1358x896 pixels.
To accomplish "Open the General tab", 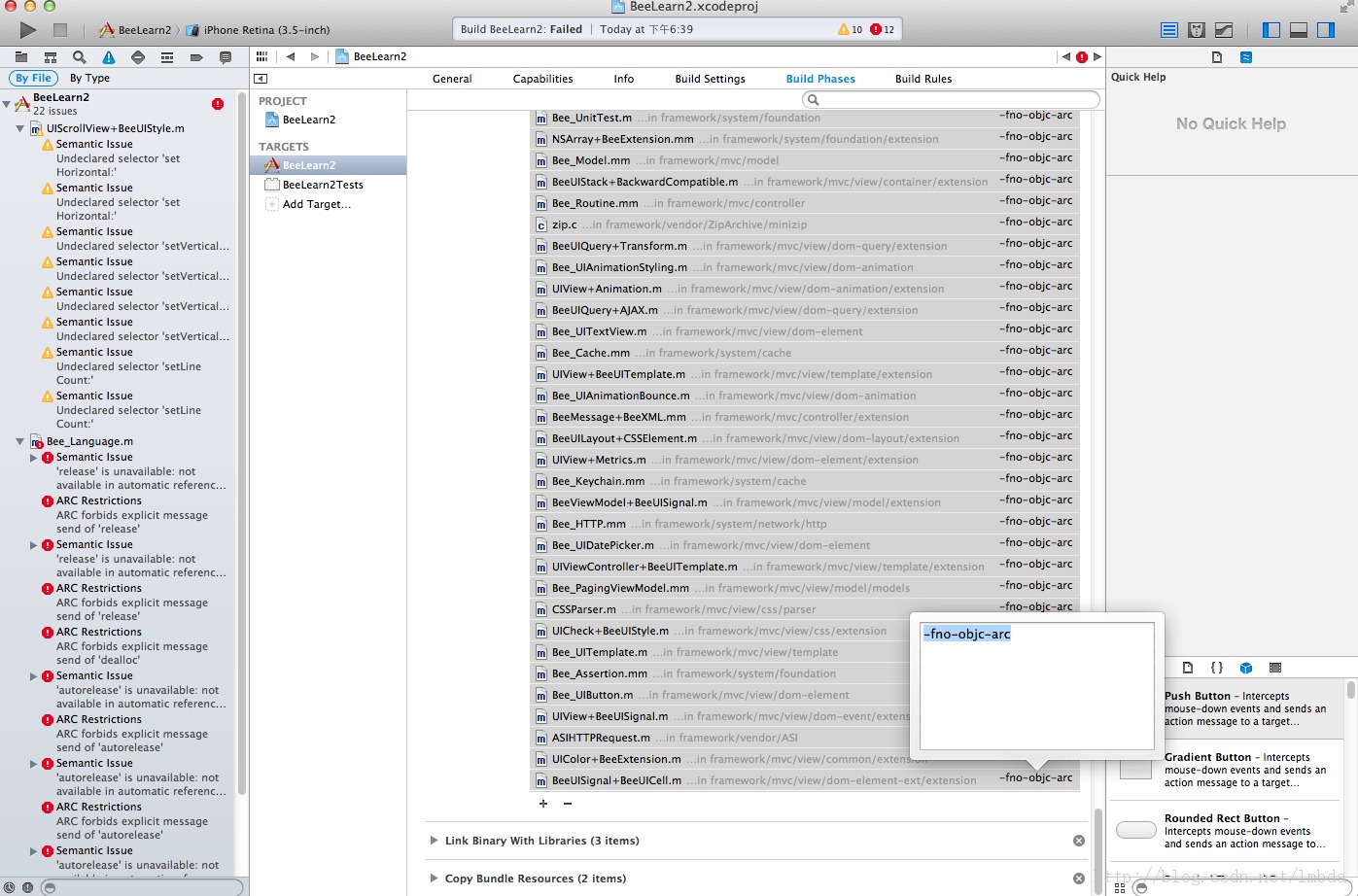I will pyautogui.click(x=452, y=79).
